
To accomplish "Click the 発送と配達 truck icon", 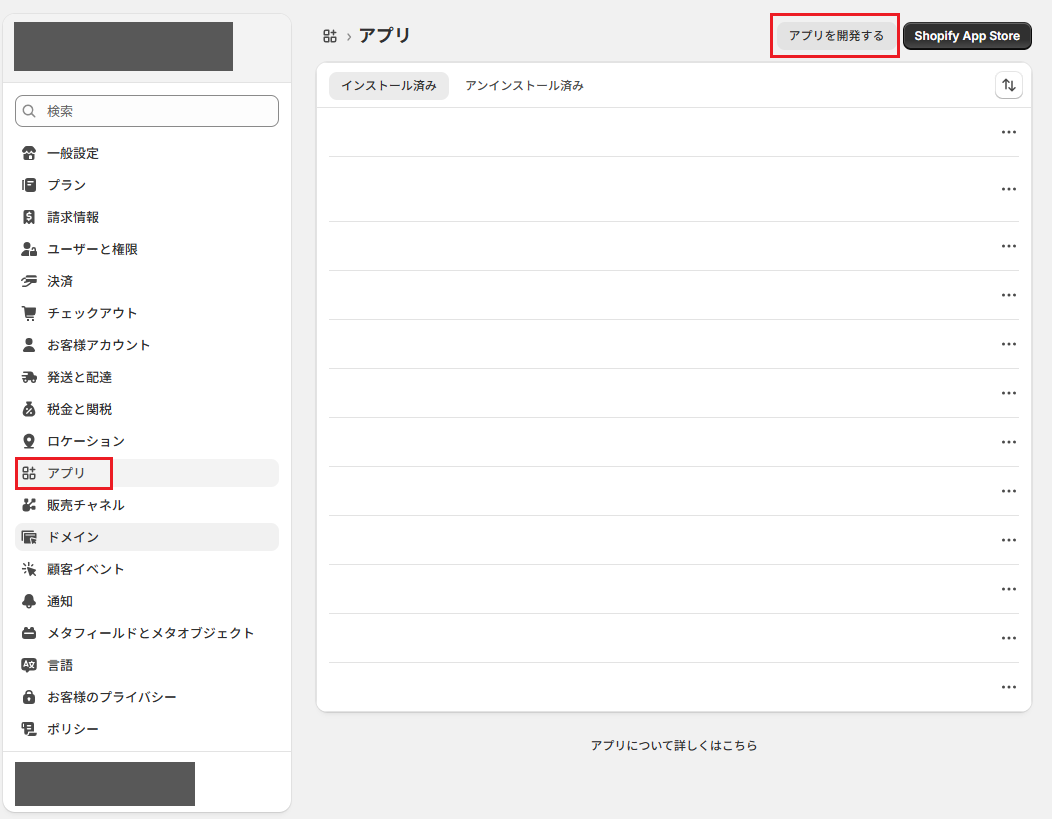I will (29, 378).
